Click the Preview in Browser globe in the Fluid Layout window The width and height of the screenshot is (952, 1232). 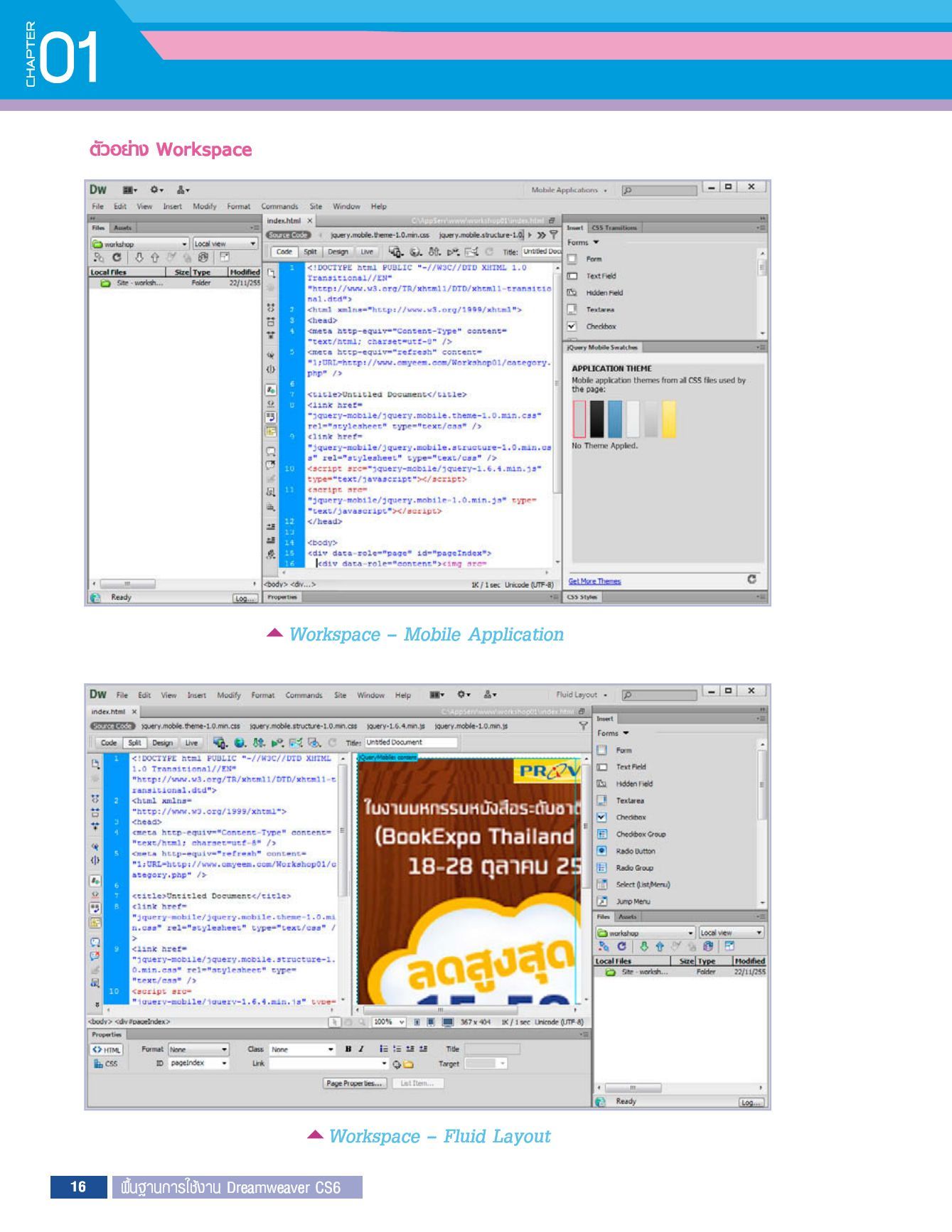tap(240, 743)
